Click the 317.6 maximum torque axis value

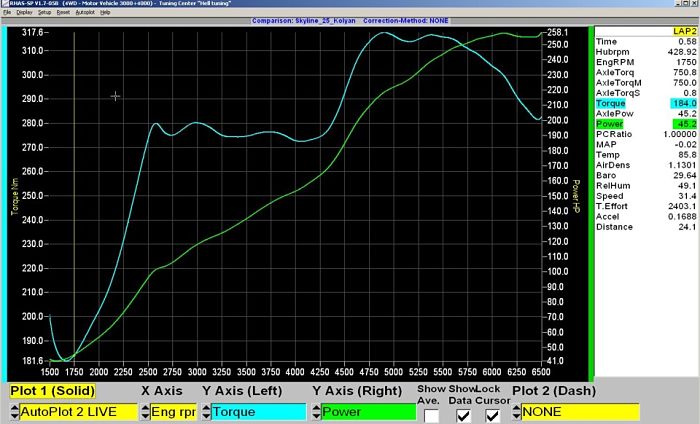32,33
